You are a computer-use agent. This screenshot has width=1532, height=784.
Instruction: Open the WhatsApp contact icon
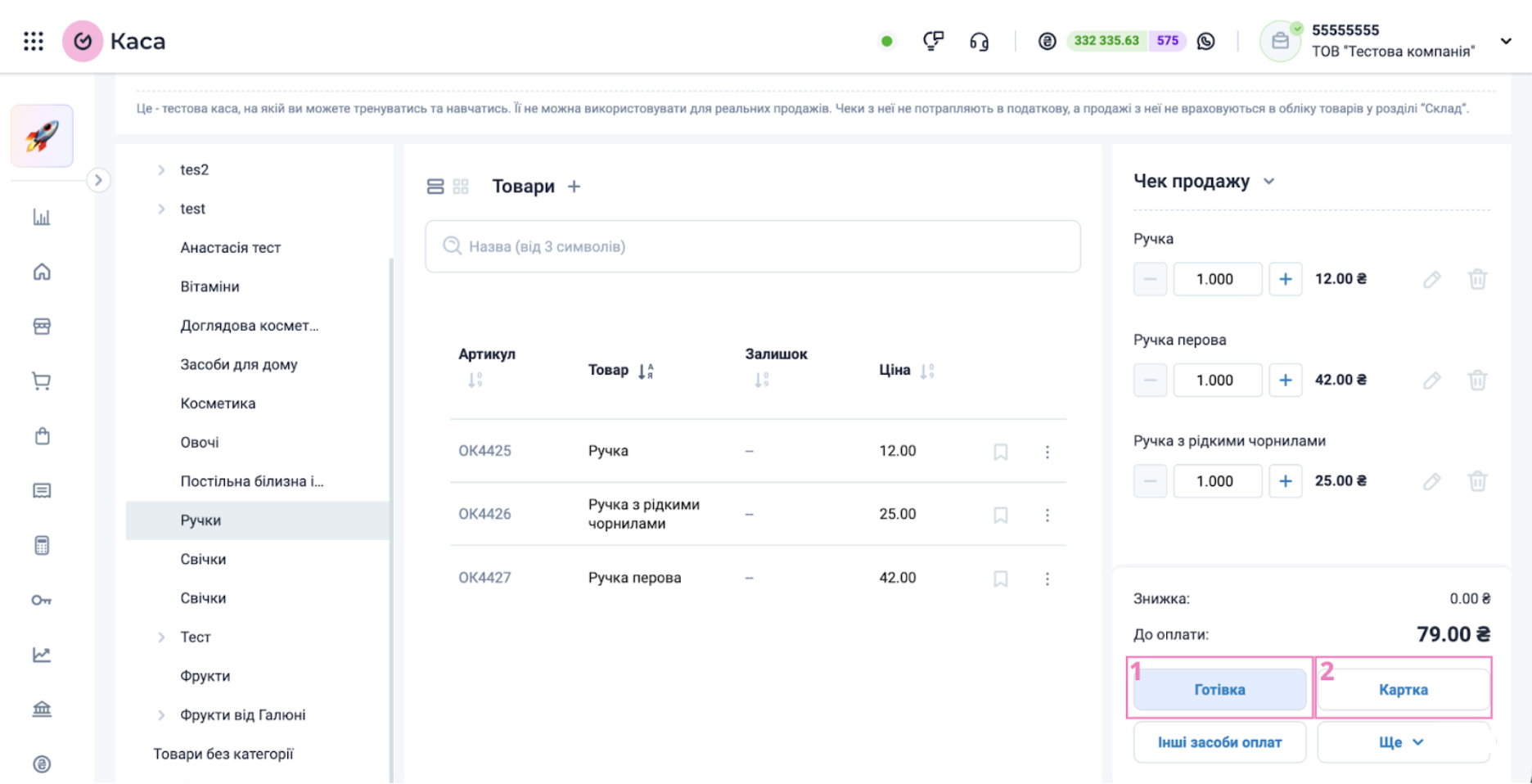click(1205, 41)
